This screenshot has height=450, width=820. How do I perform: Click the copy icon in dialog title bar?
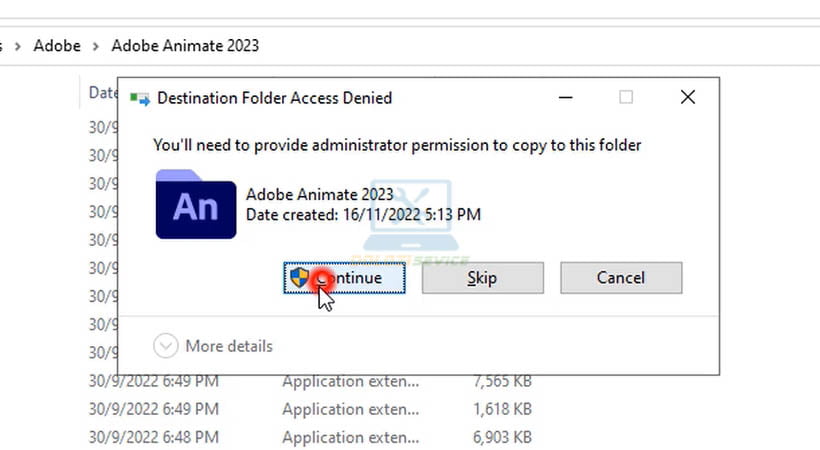click(140, 98)
